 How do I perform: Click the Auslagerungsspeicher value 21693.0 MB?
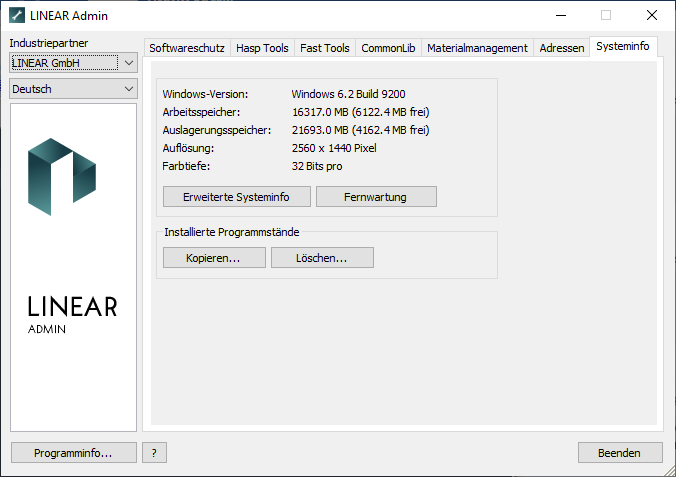pos(361,130)
